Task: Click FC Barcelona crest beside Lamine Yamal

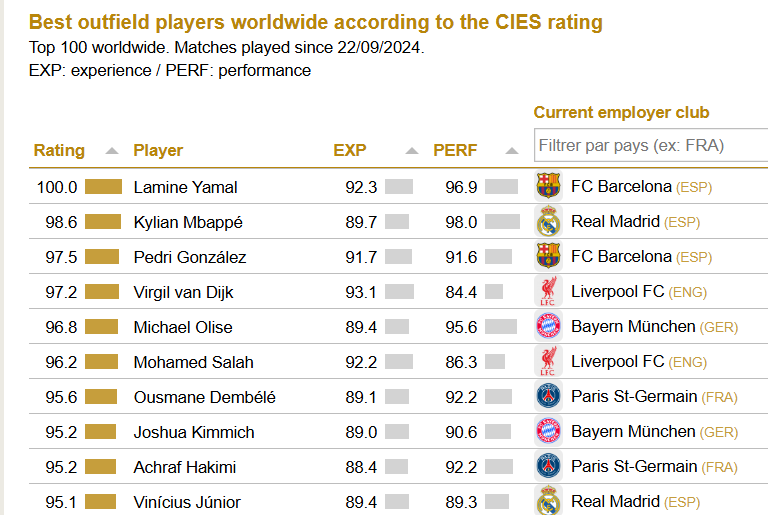Action: click(548, 186)
